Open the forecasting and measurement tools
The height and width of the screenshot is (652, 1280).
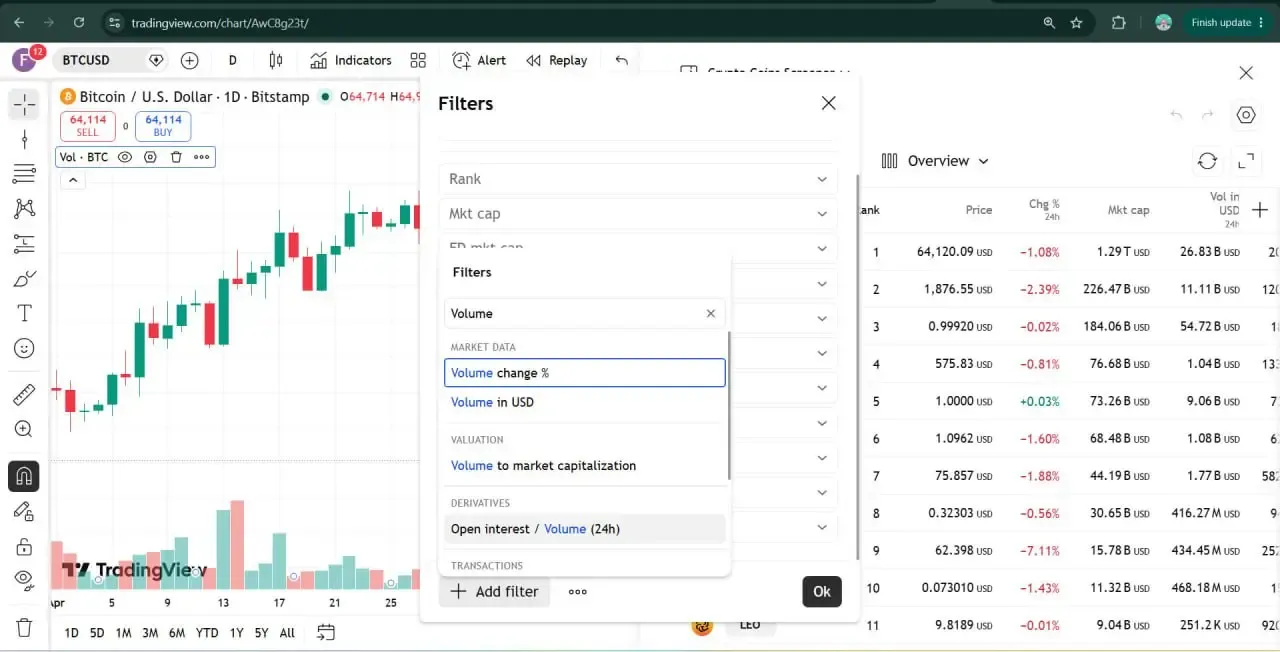pos(24,243)
